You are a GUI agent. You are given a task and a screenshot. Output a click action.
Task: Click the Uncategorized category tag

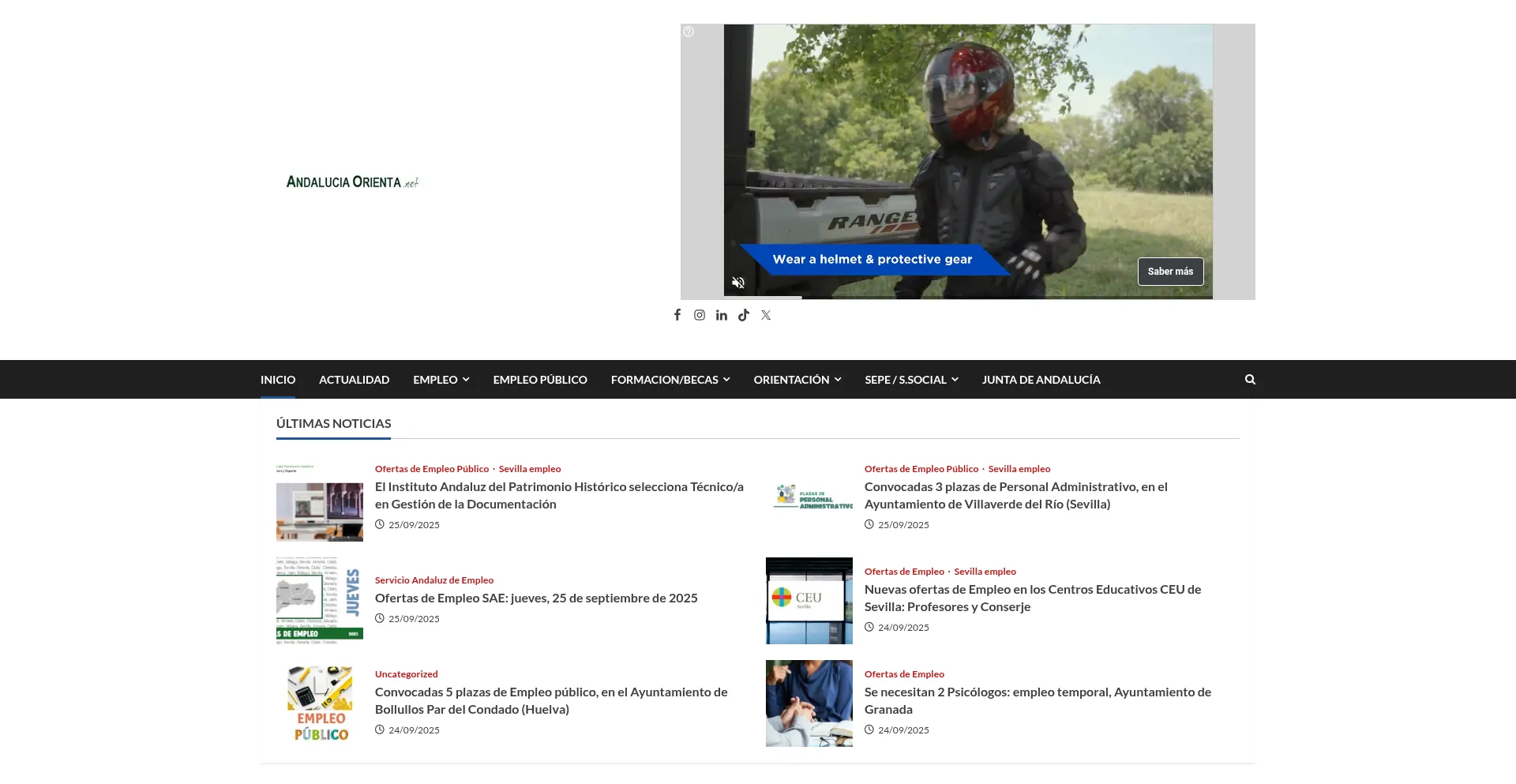(x=407, y=674)
